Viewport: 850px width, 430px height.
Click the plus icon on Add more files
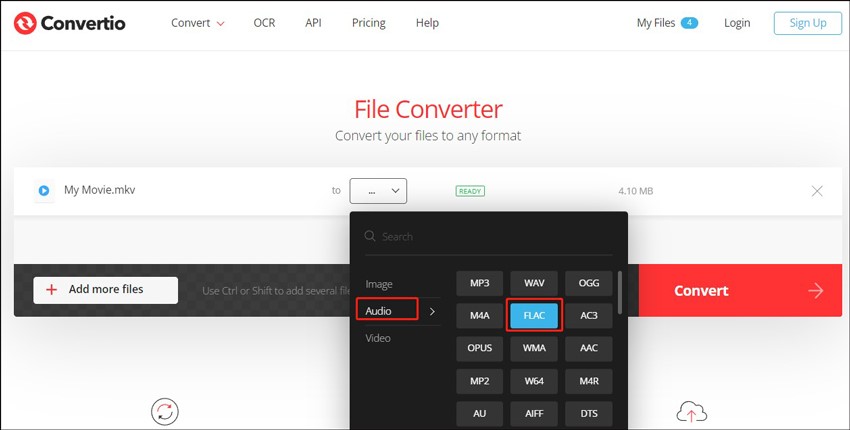(x=51, y=290)
